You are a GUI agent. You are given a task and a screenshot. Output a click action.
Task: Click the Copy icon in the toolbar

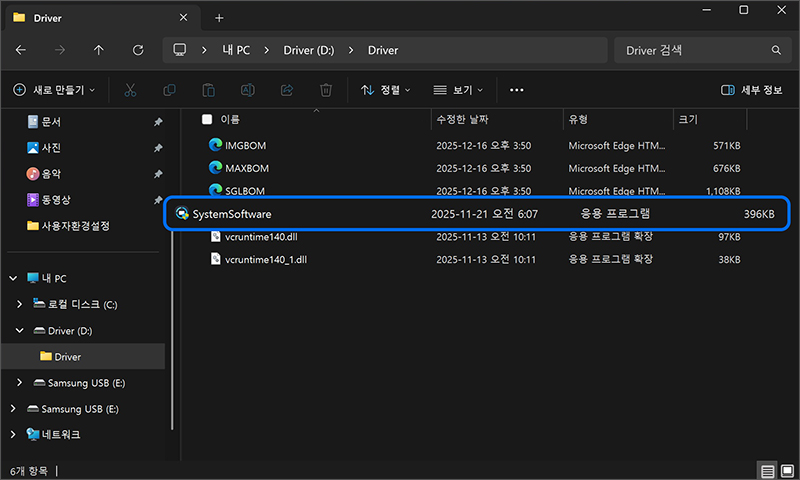point(169,90)
